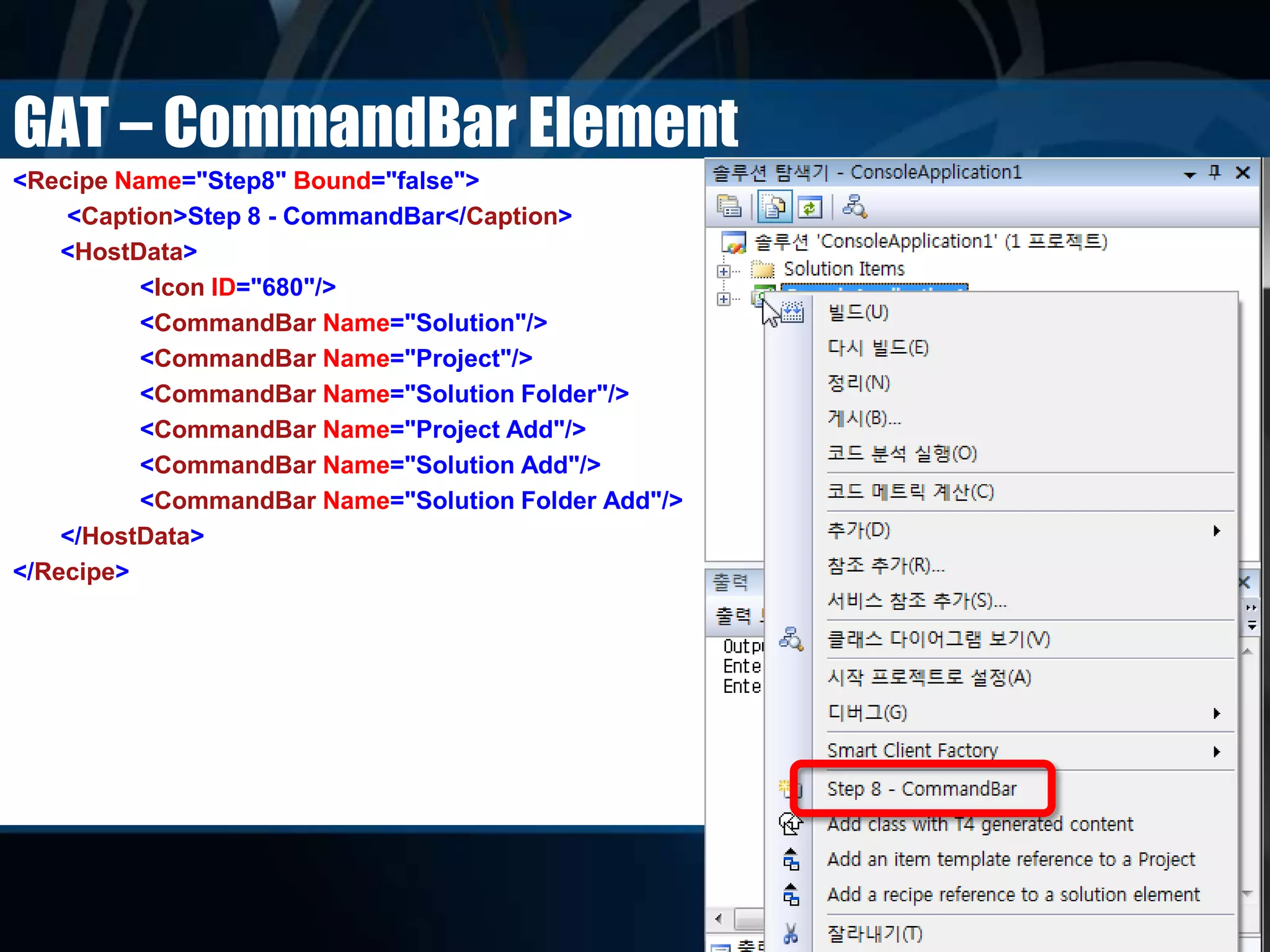The height and width of the screenshot is (952, 1270).
Task: Choose Add an item template reference to a Project
Action: tap(1011, 860)
